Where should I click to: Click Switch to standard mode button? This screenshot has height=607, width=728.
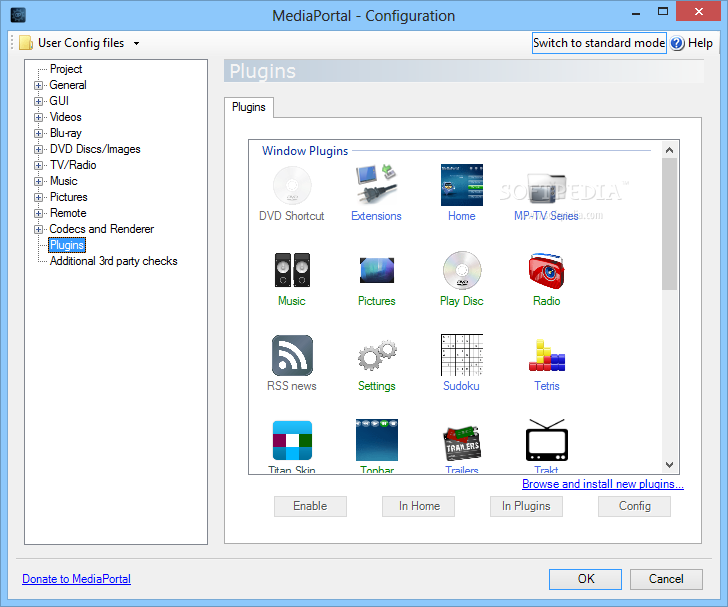599,43
